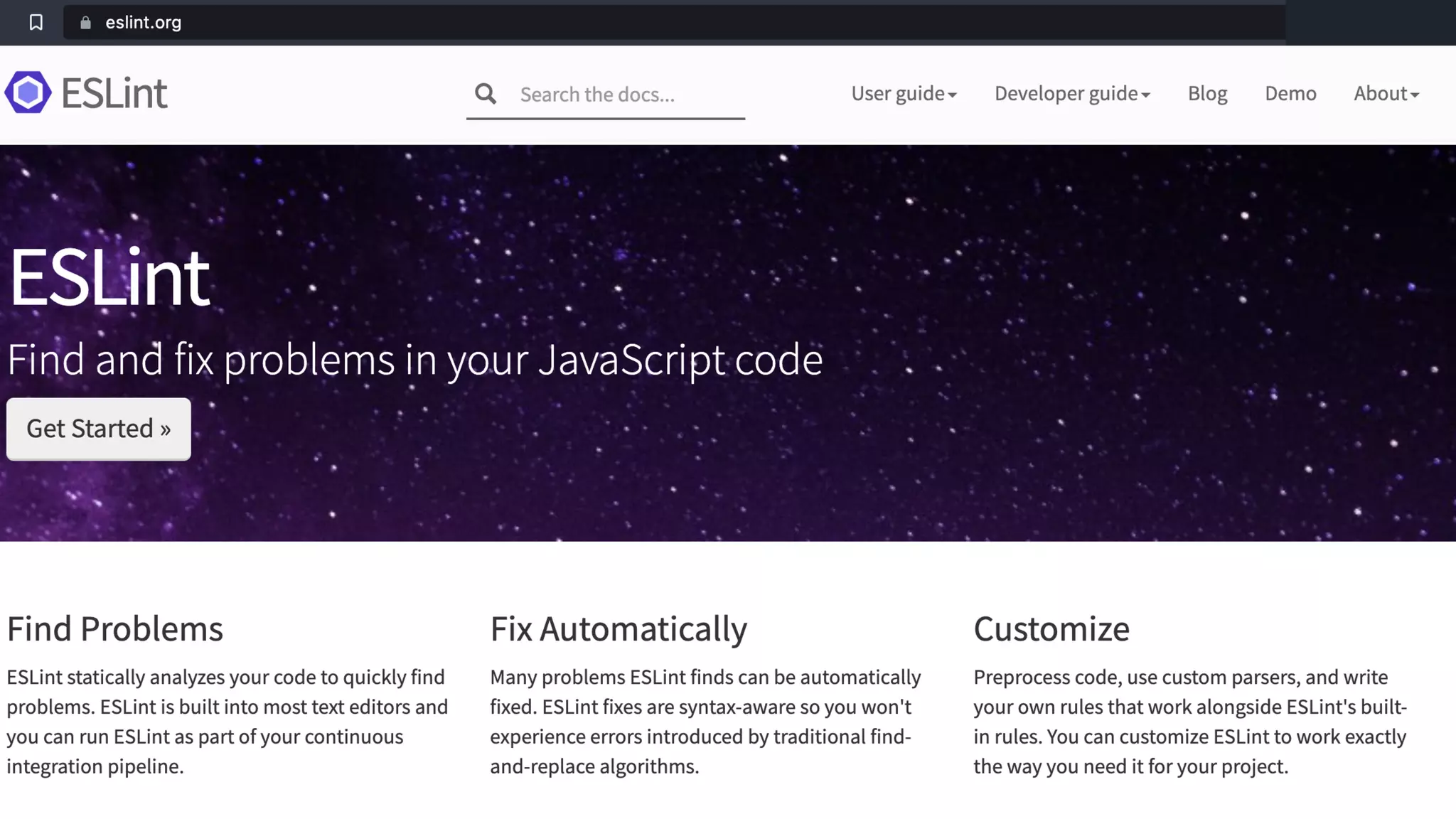Select the Find Problems heading
1456x819 pixels.
[x=115, y=629]
